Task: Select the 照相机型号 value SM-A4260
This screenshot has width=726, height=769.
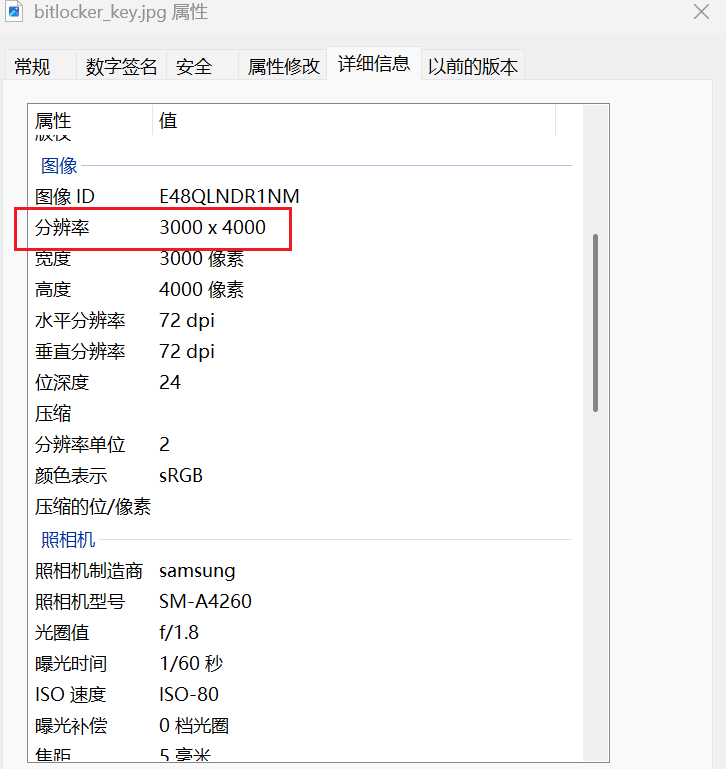Action: tap(205, 602)
